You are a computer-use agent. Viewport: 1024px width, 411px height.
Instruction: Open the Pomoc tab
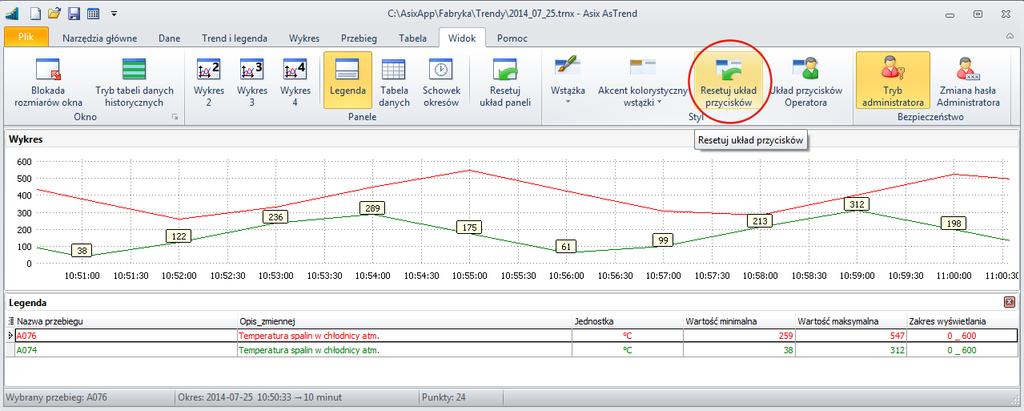tap(512, 38)
